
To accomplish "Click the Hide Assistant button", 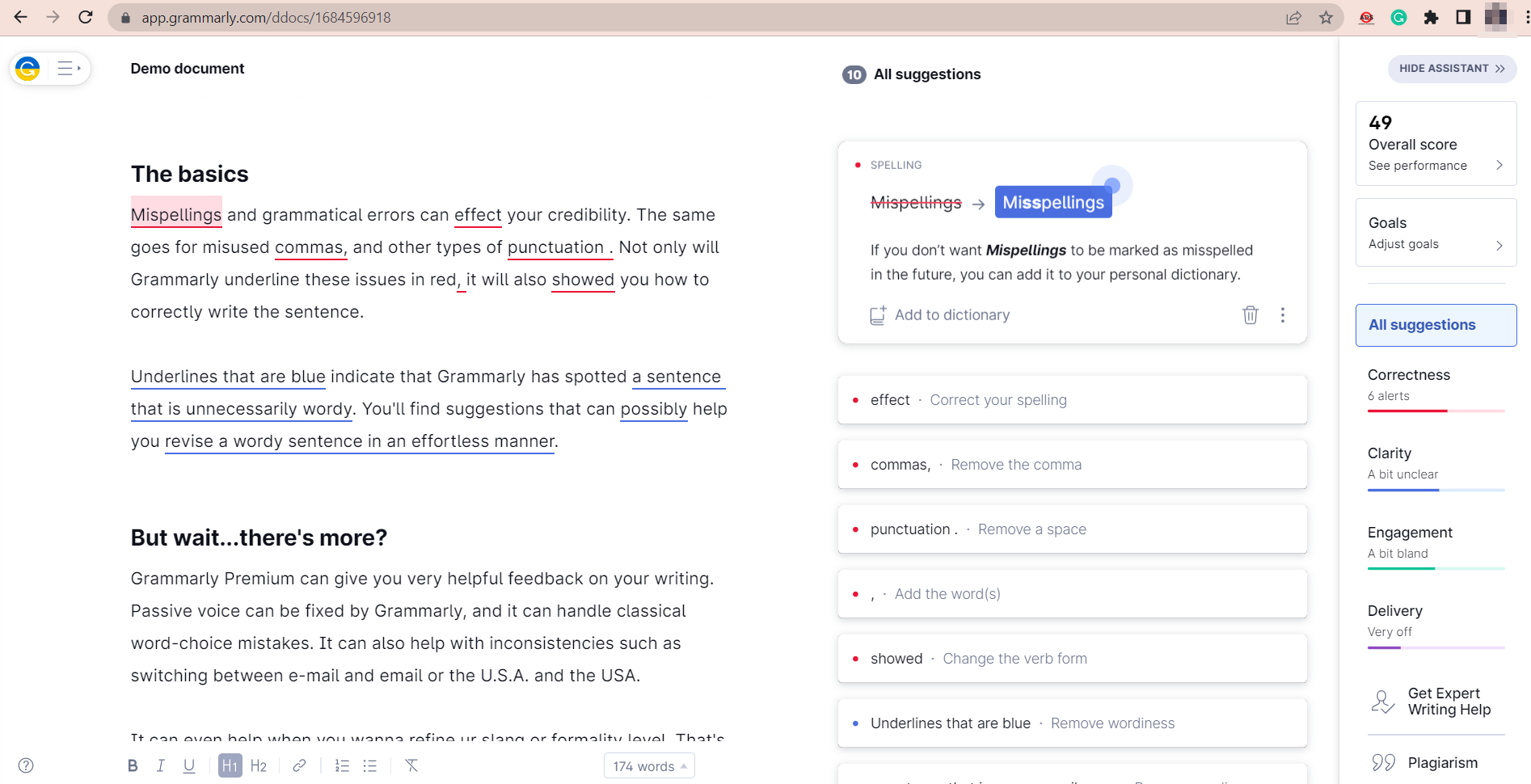I will [x=1452, y=69].
